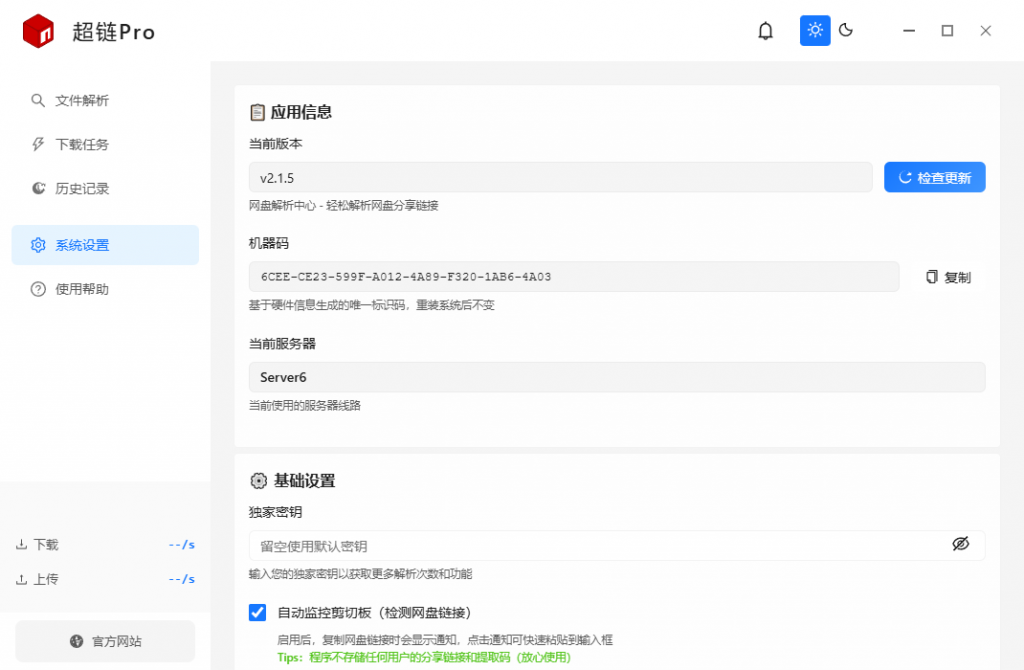The height and width of the screenshot is (670, 1024).
Task: Switch to light mode sun icon
Action: point(815,31)
